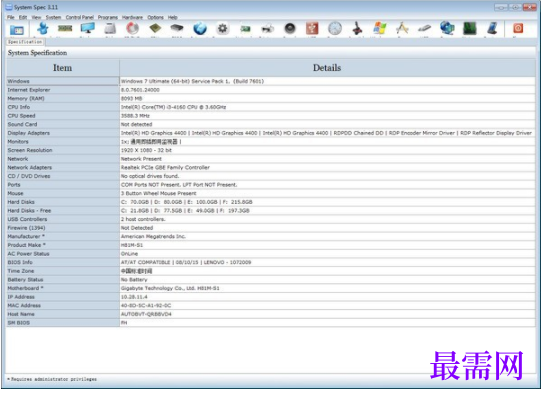Select the BIOS Info row label
542x397 pixels.
click(63, 263)
